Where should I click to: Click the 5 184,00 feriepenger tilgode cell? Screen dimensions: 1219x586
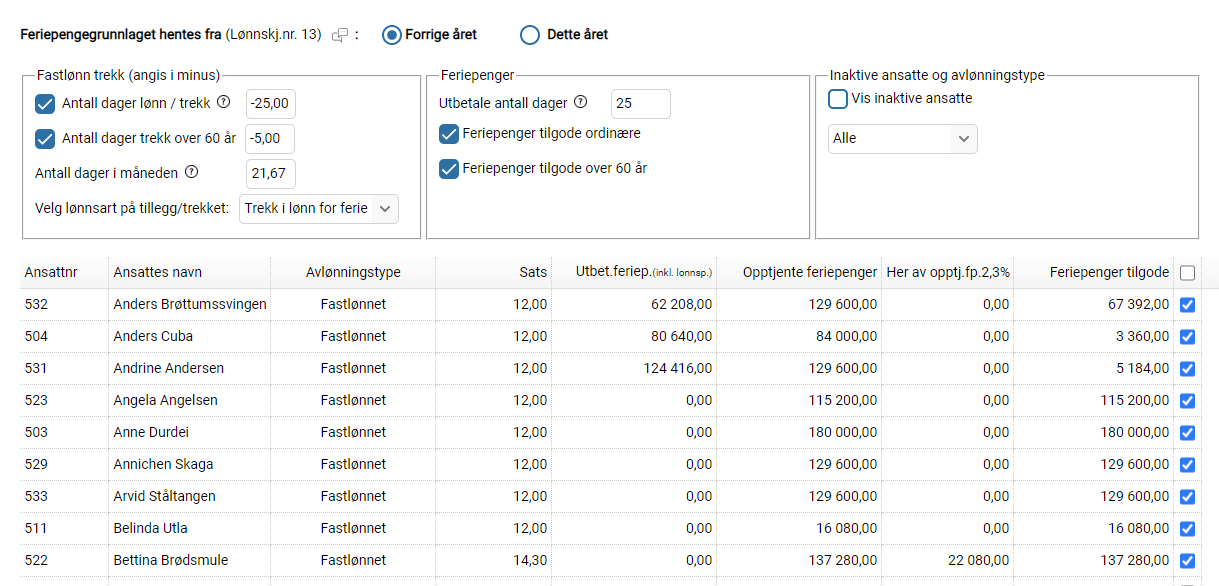pyautogui.click(x=1093, y=368)
